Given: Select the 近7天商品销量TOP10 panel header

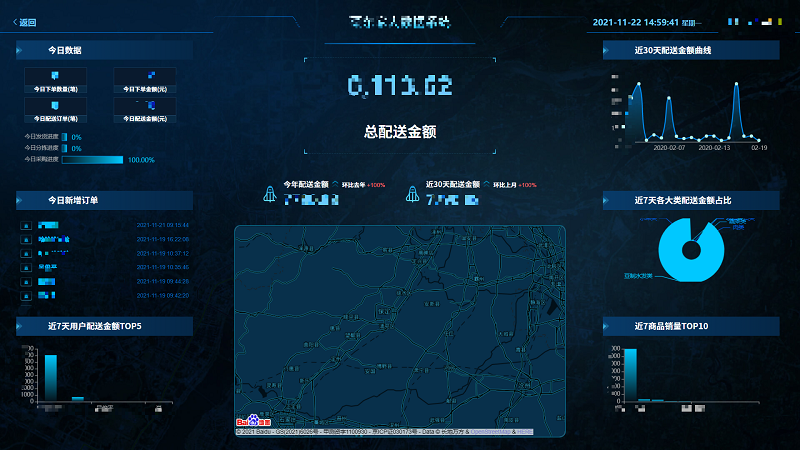Looking at the screenshot, I should click(690, 327).
